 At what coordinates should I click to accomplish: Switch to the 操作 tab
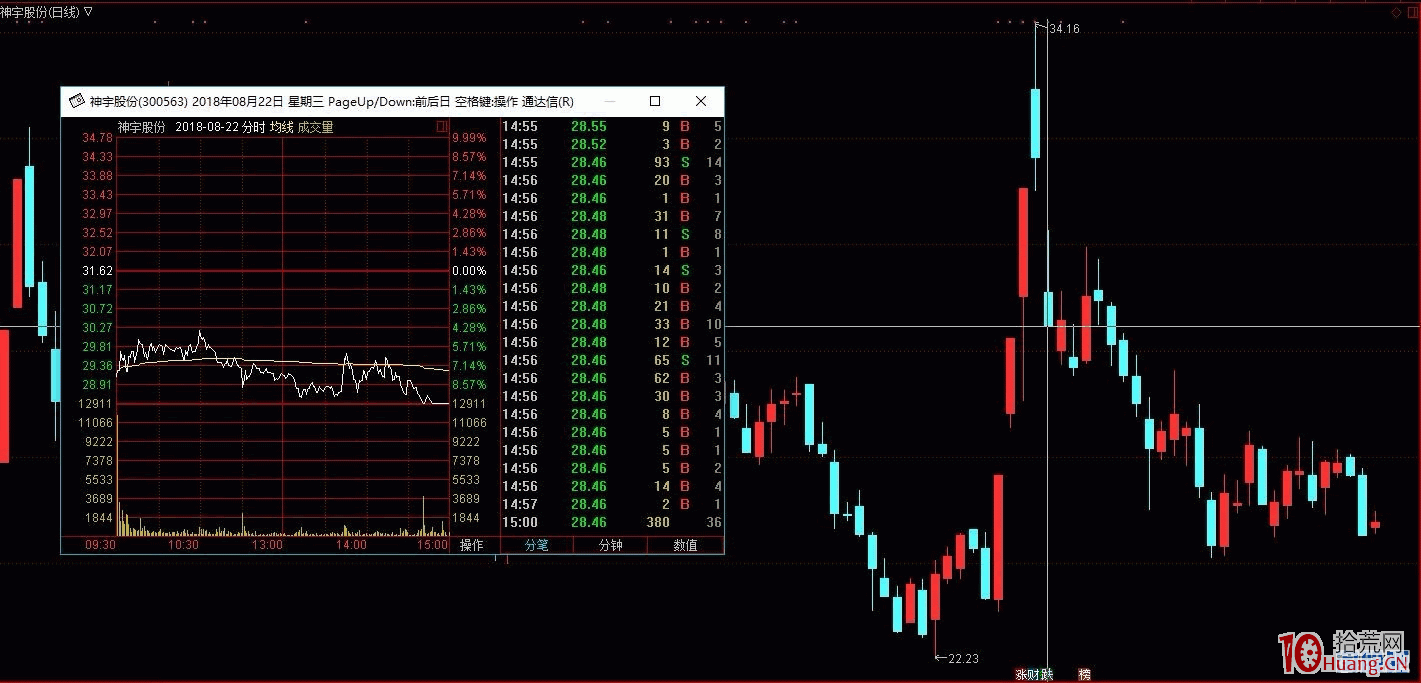[x=471, y=545]
